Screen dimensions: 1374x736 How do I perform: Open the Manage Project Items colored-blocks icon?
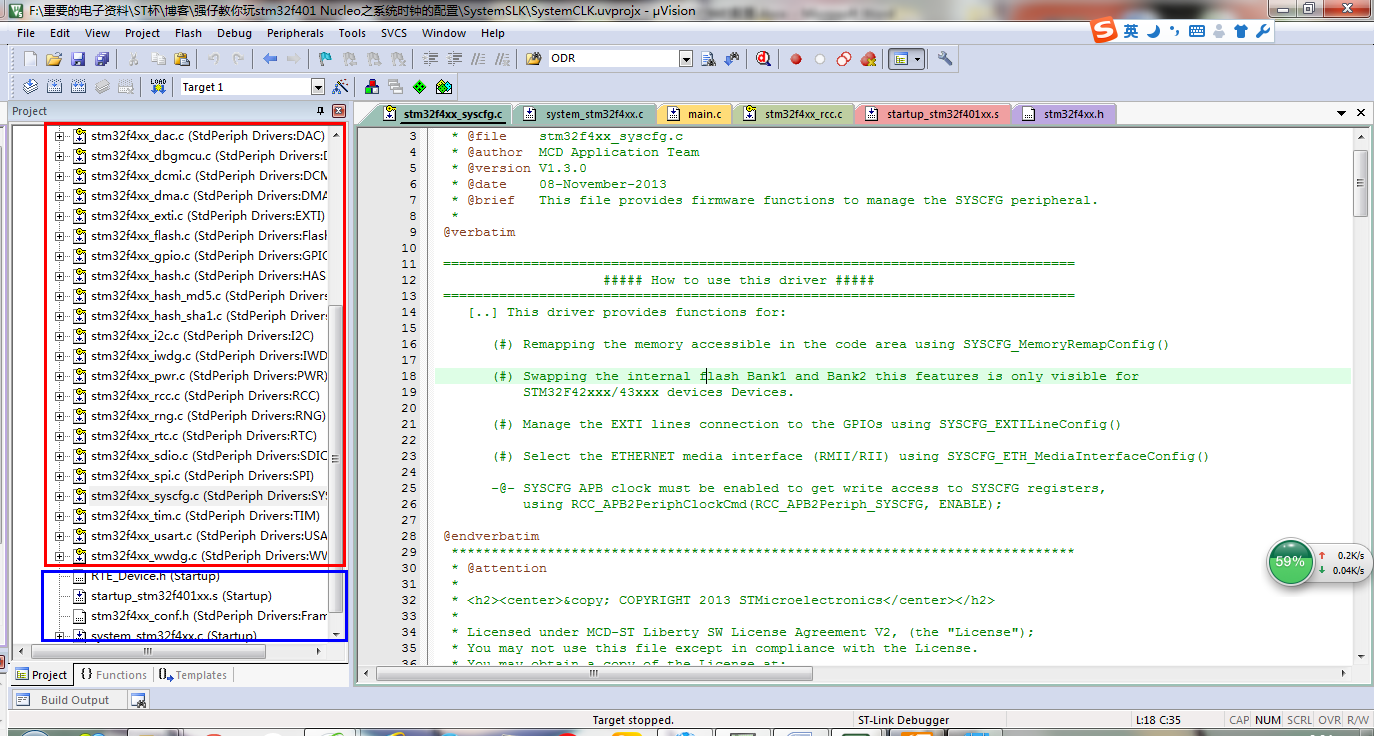pyautogui.click(x=372, y=87)
